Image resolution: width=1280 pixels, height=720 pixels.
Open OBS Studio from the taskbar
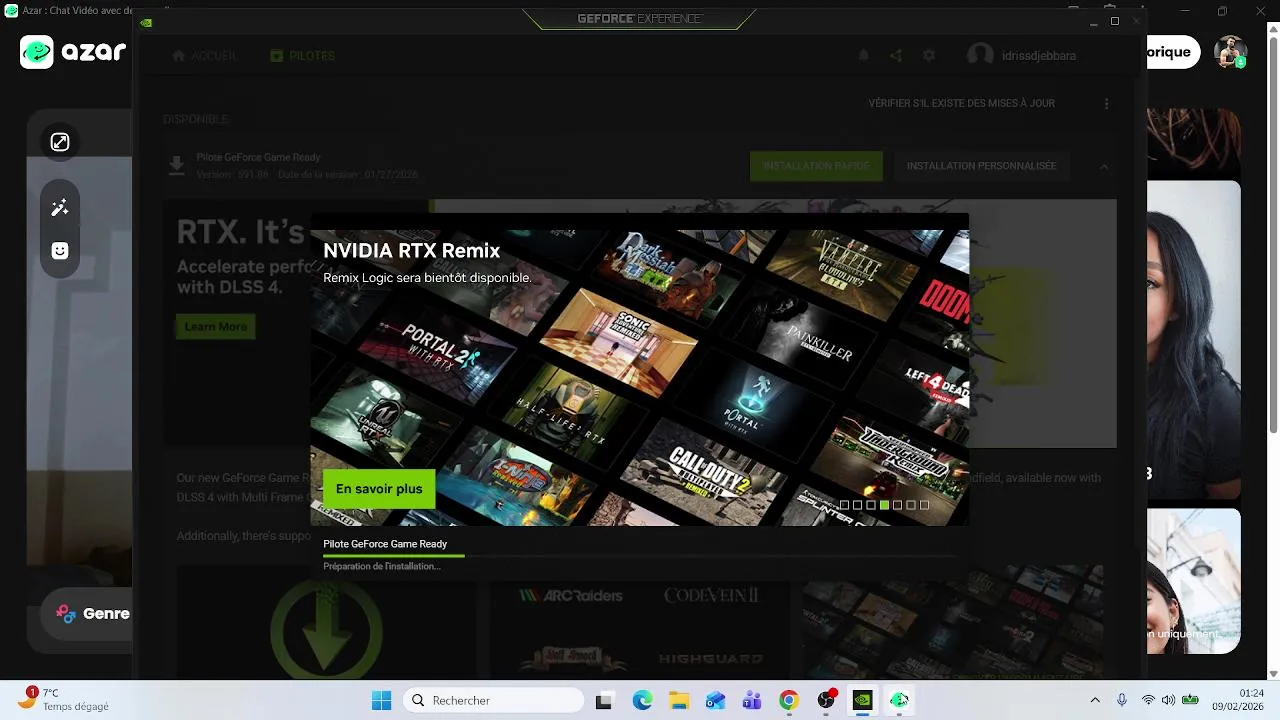point(826,701)
